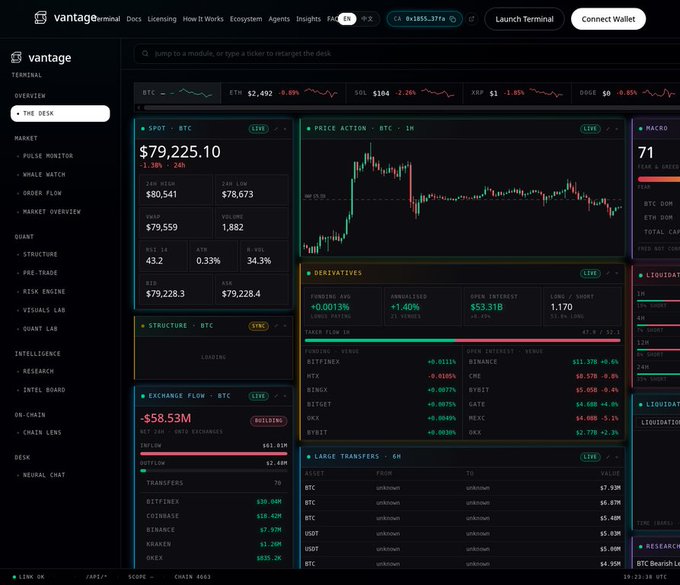680x585 pixels.
Task: Open The Desk in sidebar
Action: point(60,113)
